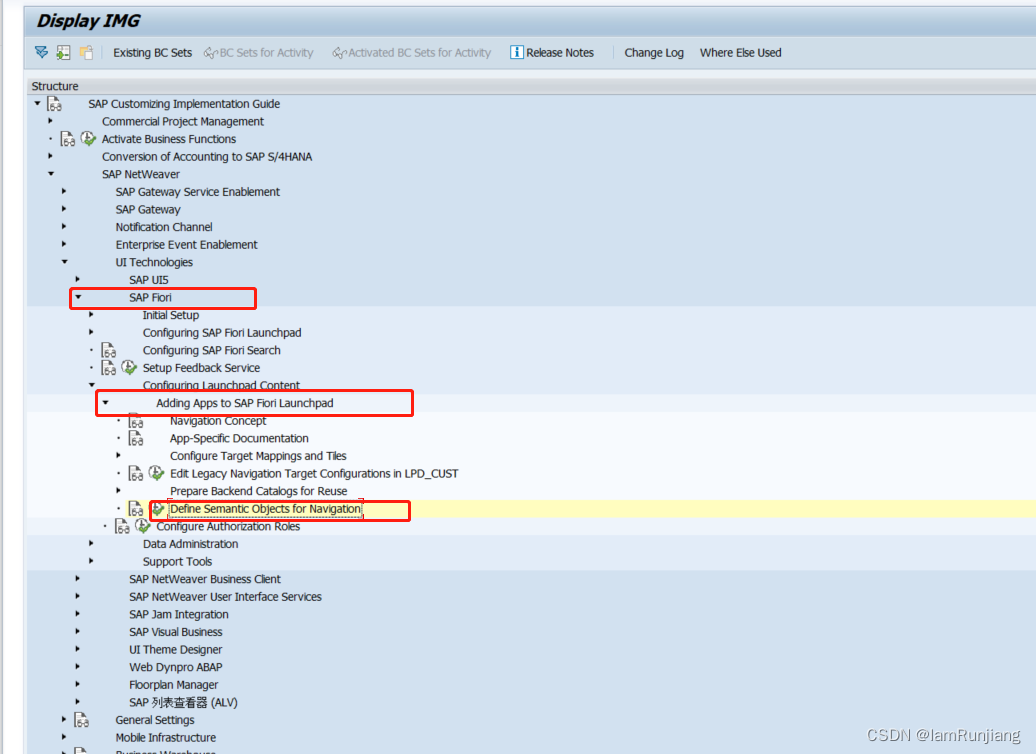Execute the Define Semantic Objects for Navigation activity
The height and width of the screenshot is (754, 1036).
(x=157, y=509)
